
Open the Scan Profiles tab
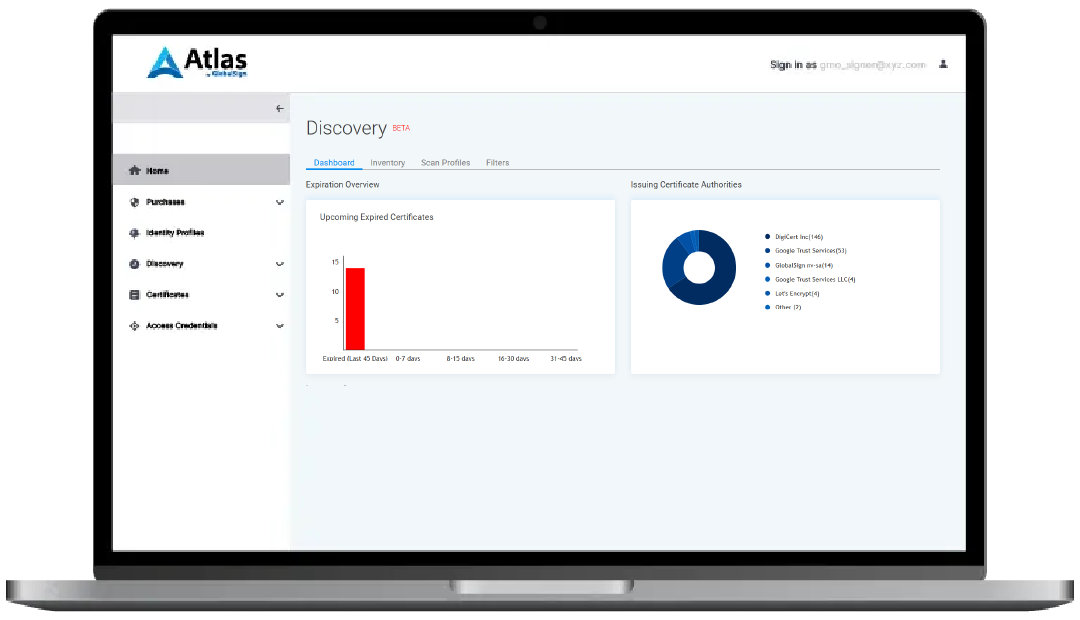point(445,162)
